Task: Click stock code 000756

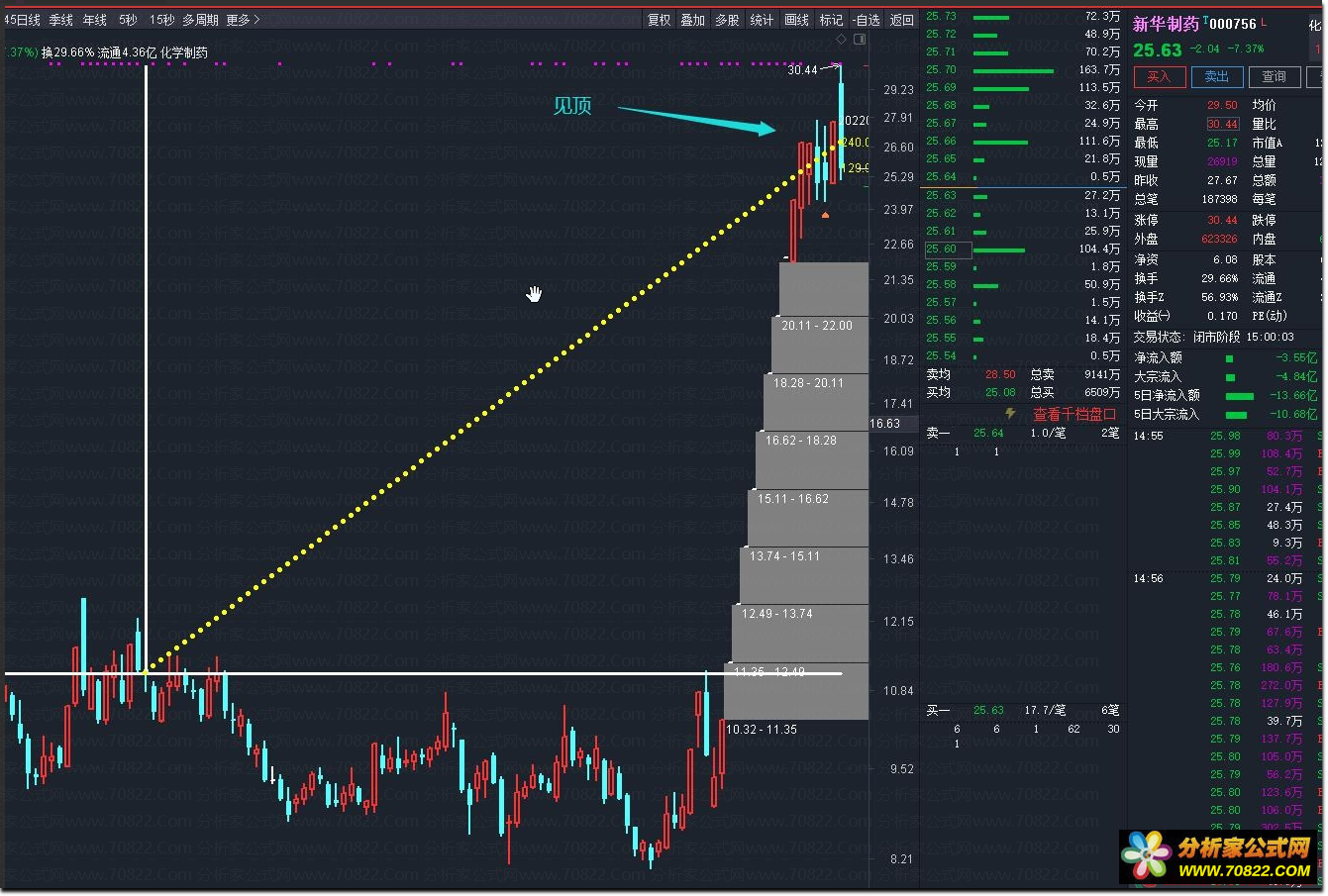Action: [1233, 24]
